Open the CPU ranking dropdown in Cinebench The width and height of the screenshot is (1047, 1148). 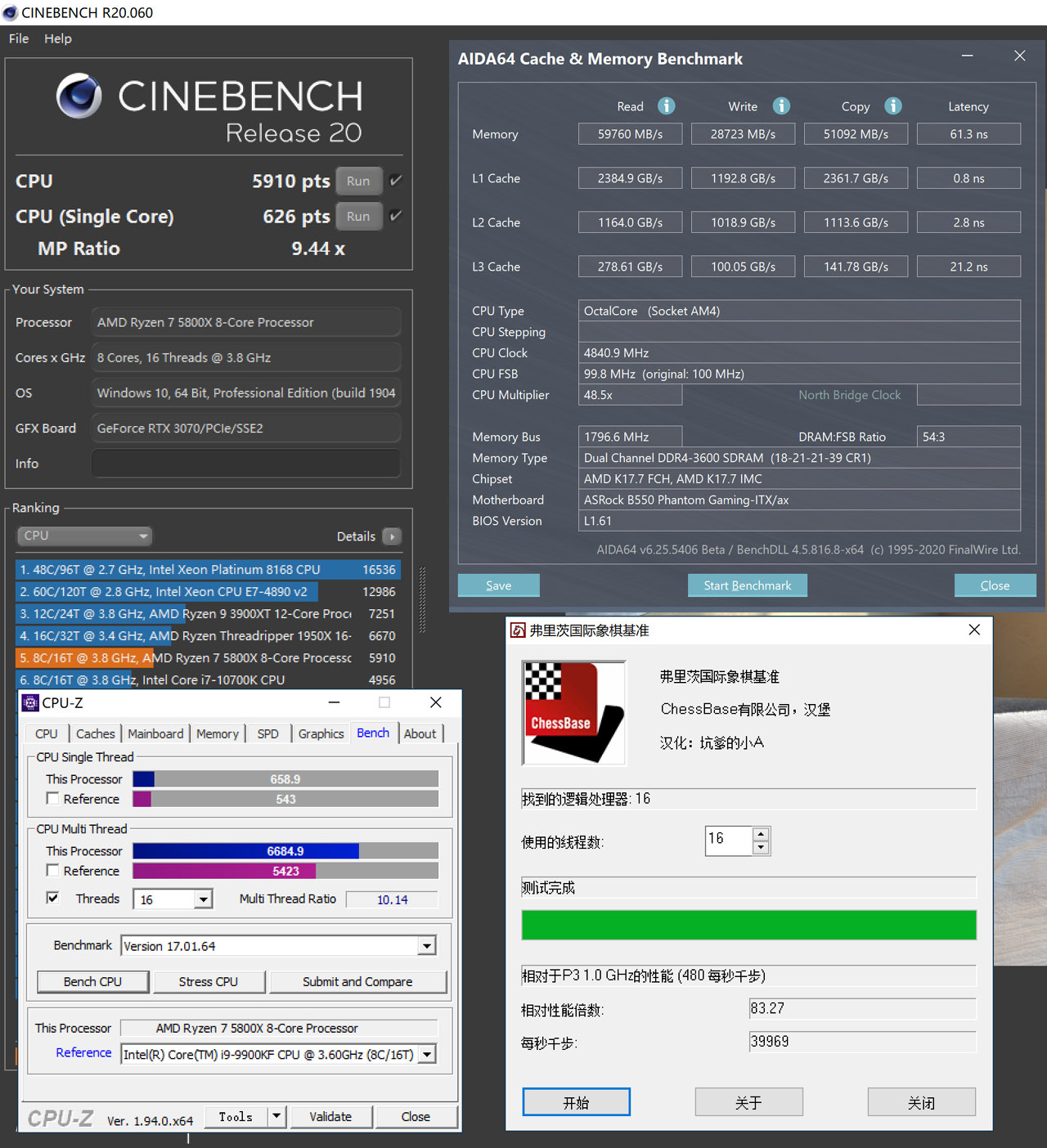84,536
